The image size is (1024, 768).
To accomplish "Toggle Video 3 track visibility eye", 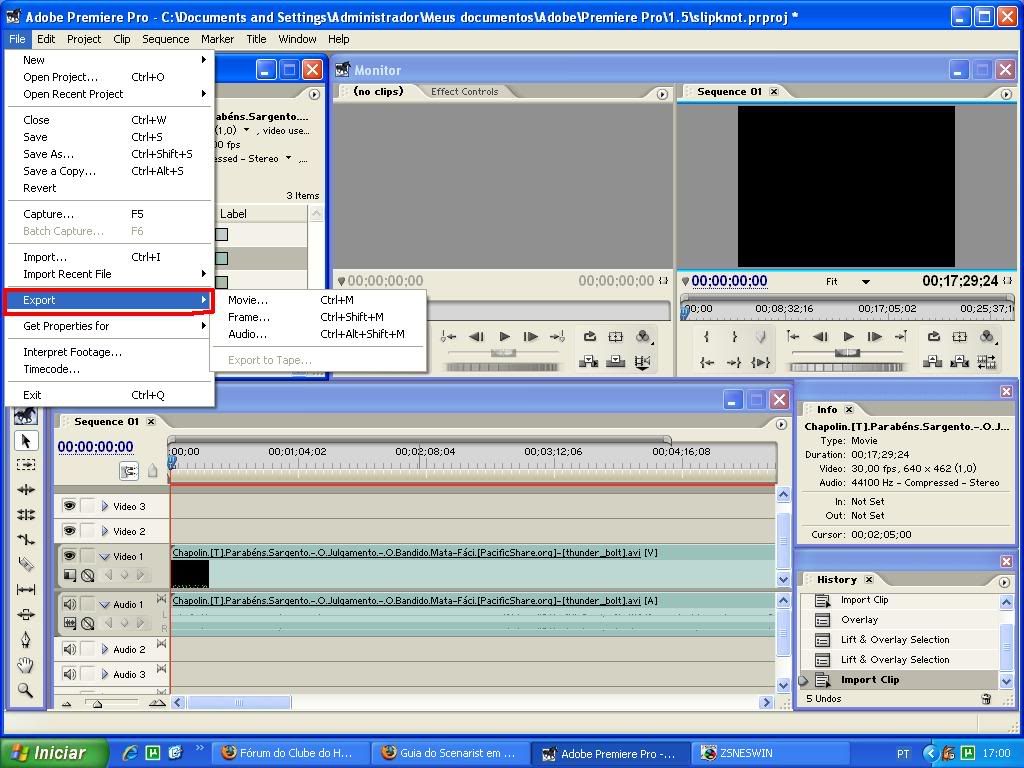I will click(69, 505).
